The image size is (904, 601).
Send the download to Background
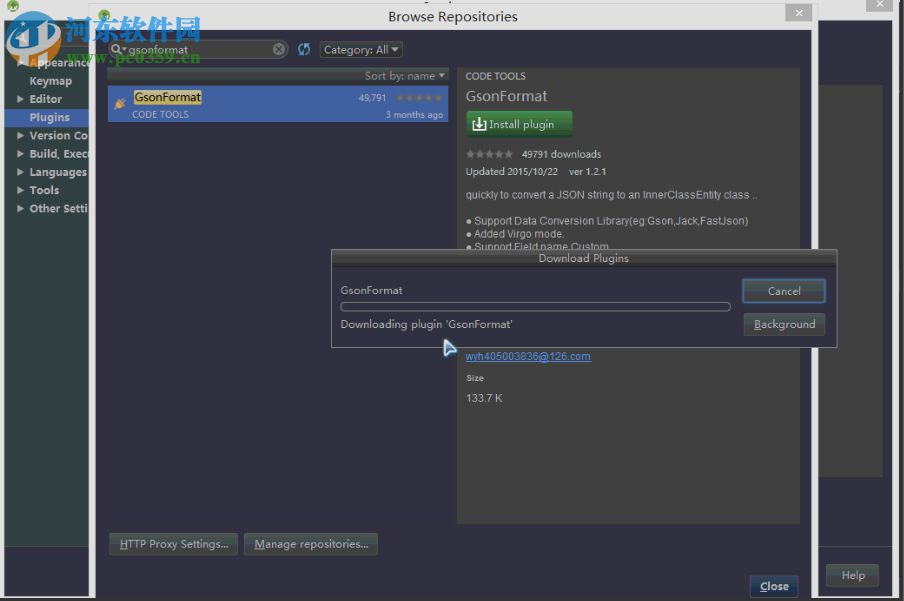[x=784, y=324]
